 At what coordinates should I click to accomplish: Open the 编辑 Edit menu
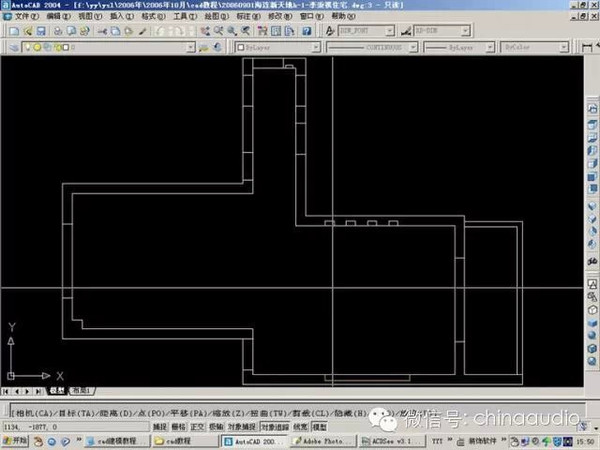coord(59,16)
